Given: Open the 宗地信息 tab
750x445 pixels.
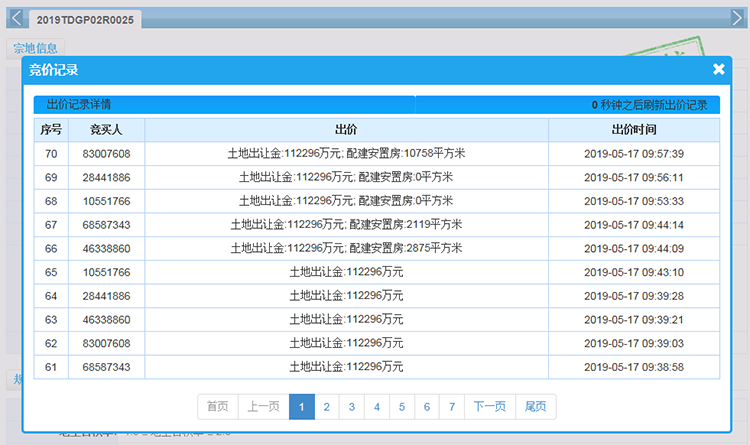Looking at the screenshot, I should coord(37,48).
